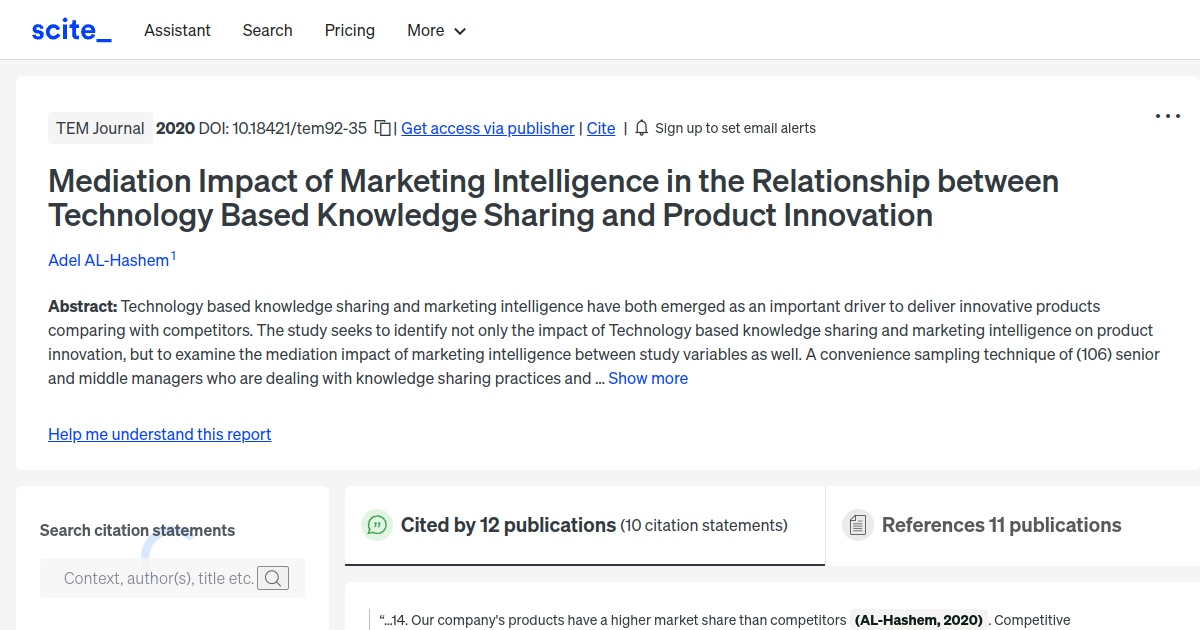Click the bell icon to set email alerts

[640, 128]
